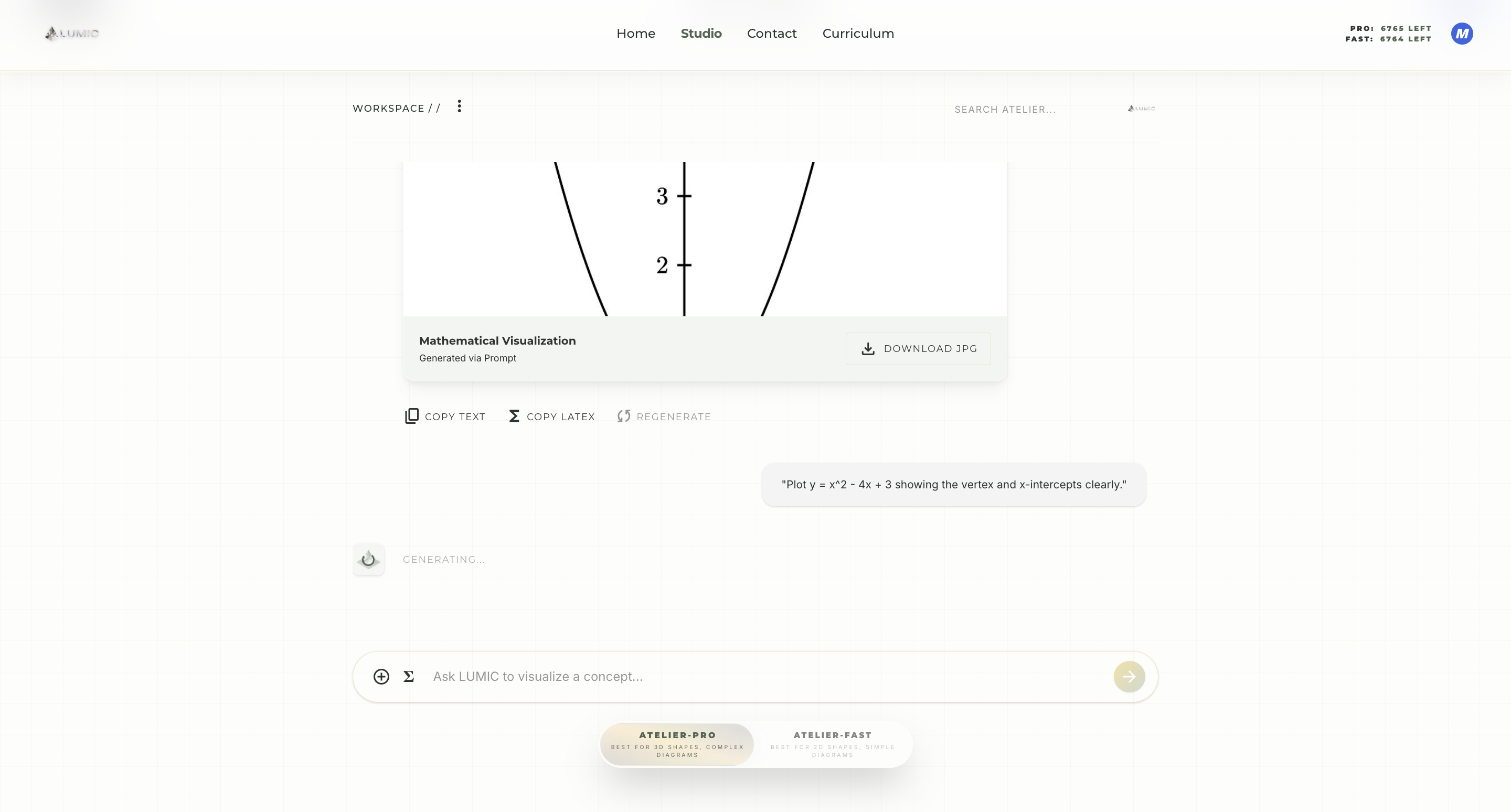The width and height of the screenshot is (1511, 812).
Task: Switch to the Atelier-Fast model
Action: [x=832, y=744]
